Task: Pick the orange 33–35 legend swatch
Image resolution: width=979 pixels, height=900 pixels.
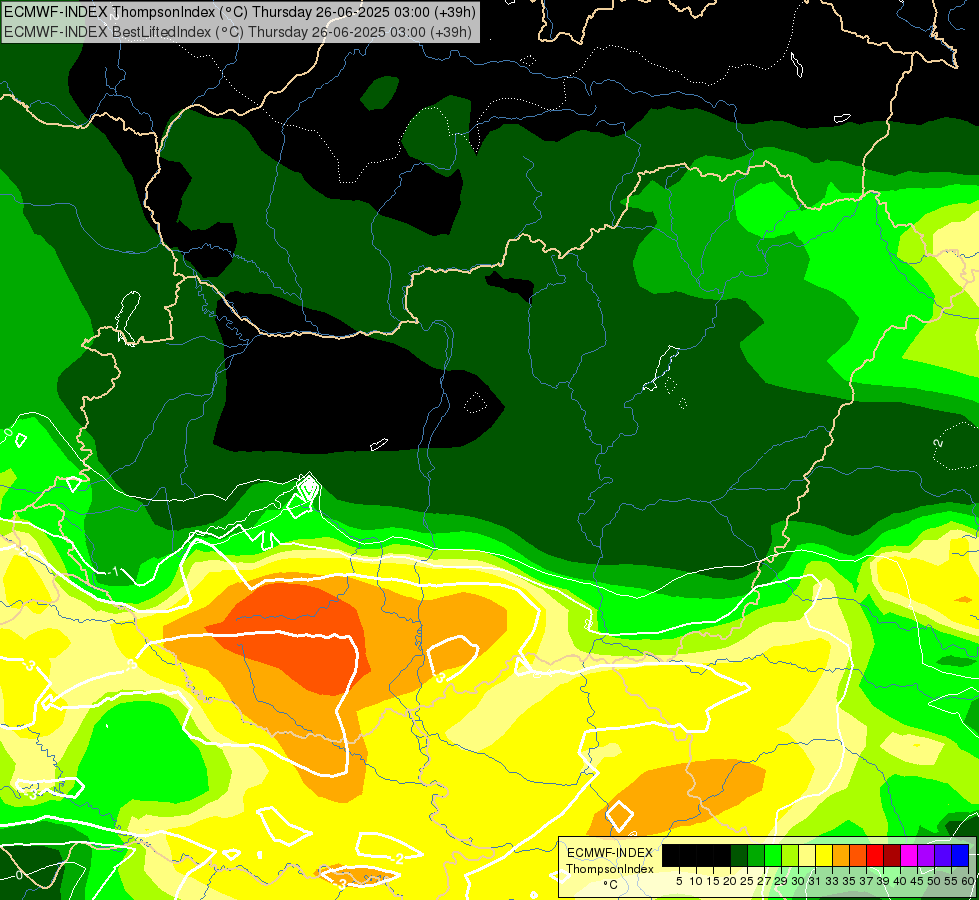Action: 841,855
